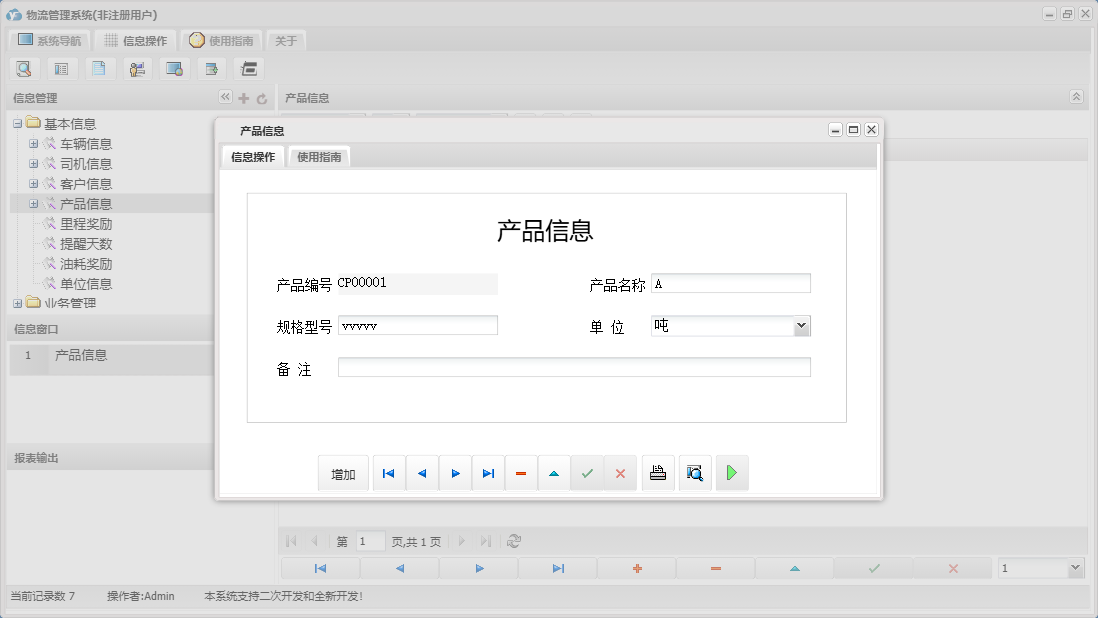The image size is (1098, 618).
Task: Open the search/preview icon in the toolbar
Action: pos(24,68)
